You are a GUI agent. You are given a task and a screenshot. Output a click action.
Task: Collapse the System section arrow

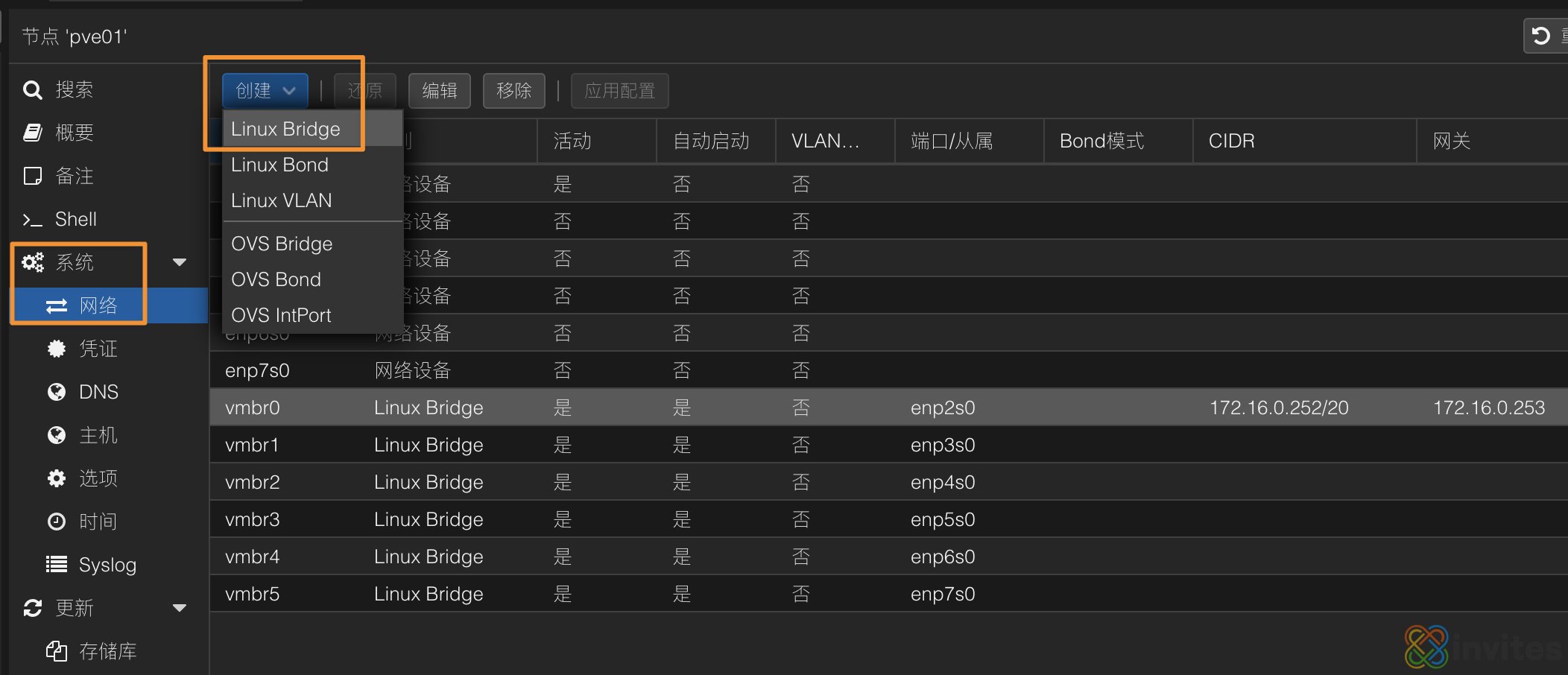click(179, 262)
